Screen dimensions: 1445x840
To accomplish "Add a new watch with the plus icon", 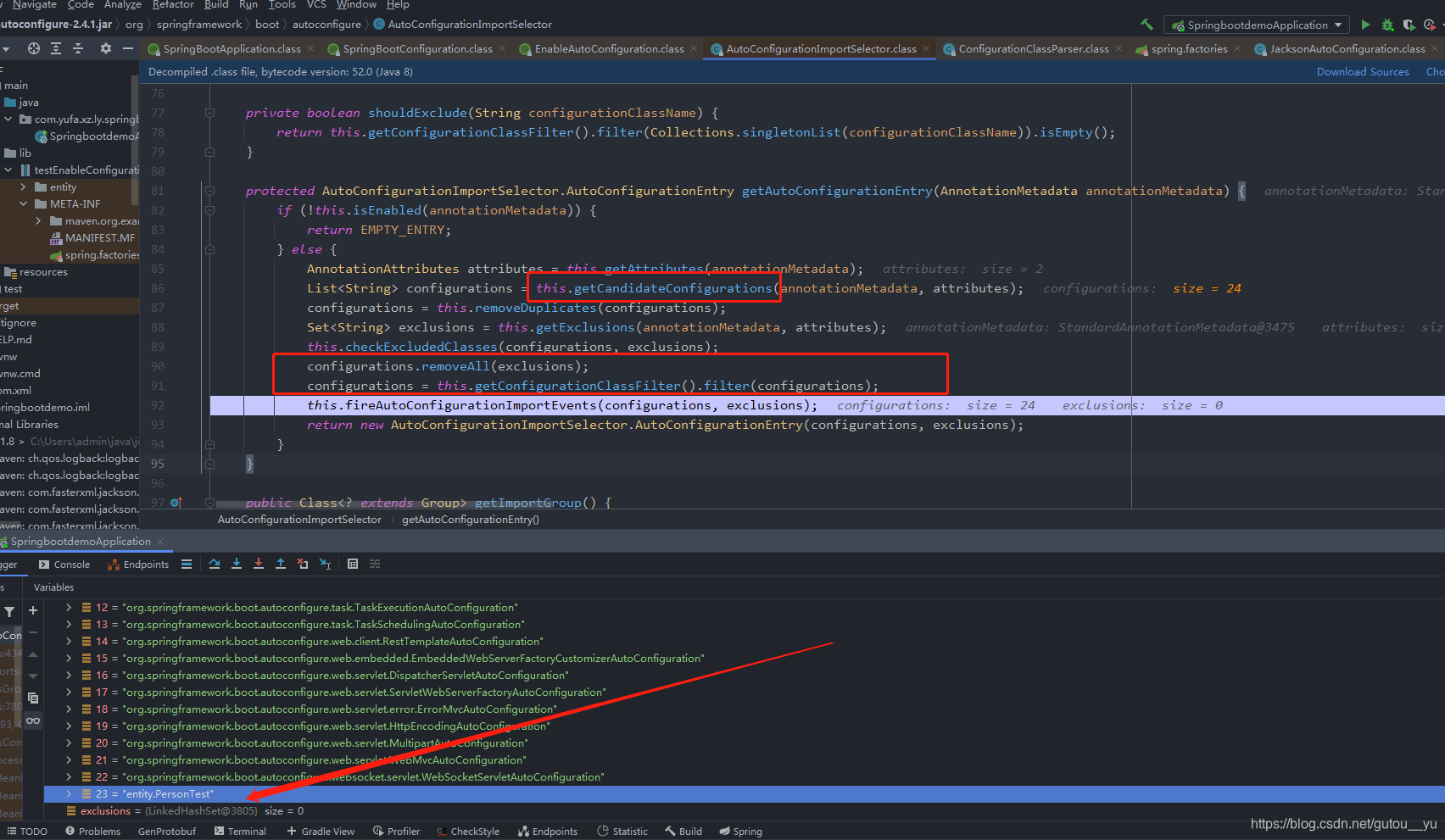I will pyautogui.click(x=33, y=610).
